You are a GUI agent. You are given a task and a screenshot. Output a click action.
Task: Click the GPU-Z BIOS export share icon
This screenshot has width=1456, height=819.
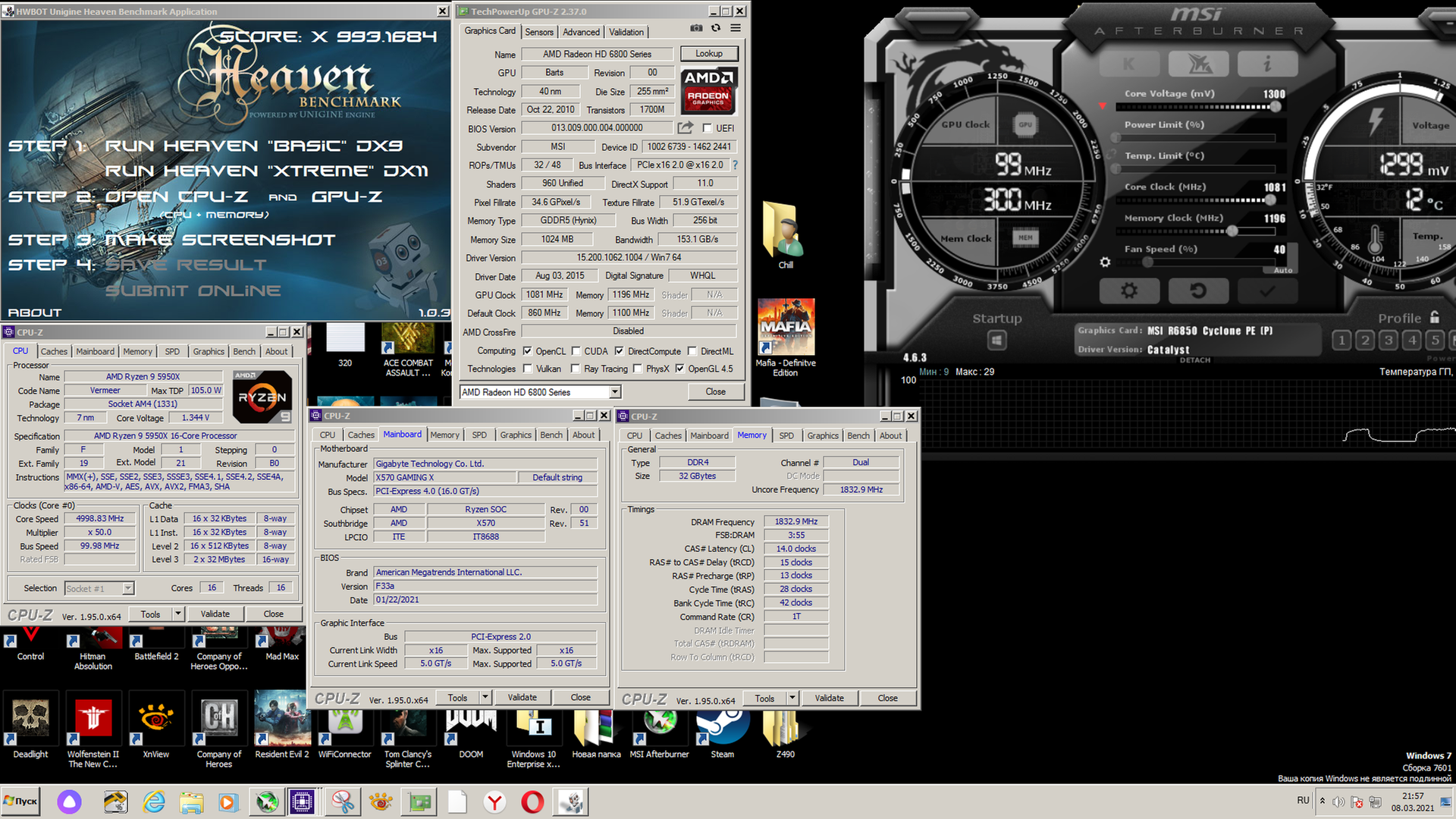[686, 127]
